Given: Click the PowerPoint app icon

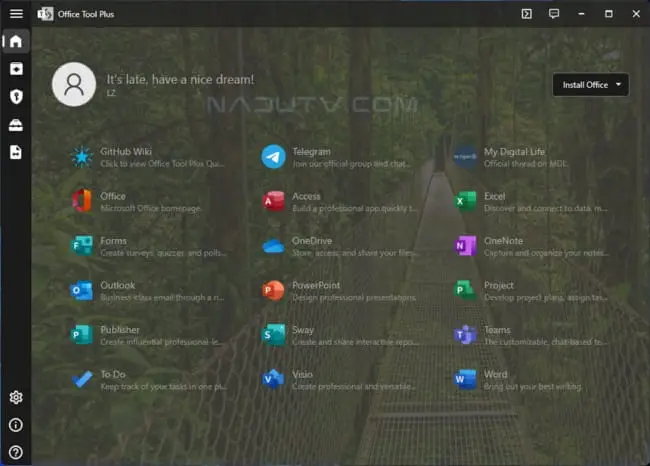Looking at the screenshot, I should tap(274, 290).
